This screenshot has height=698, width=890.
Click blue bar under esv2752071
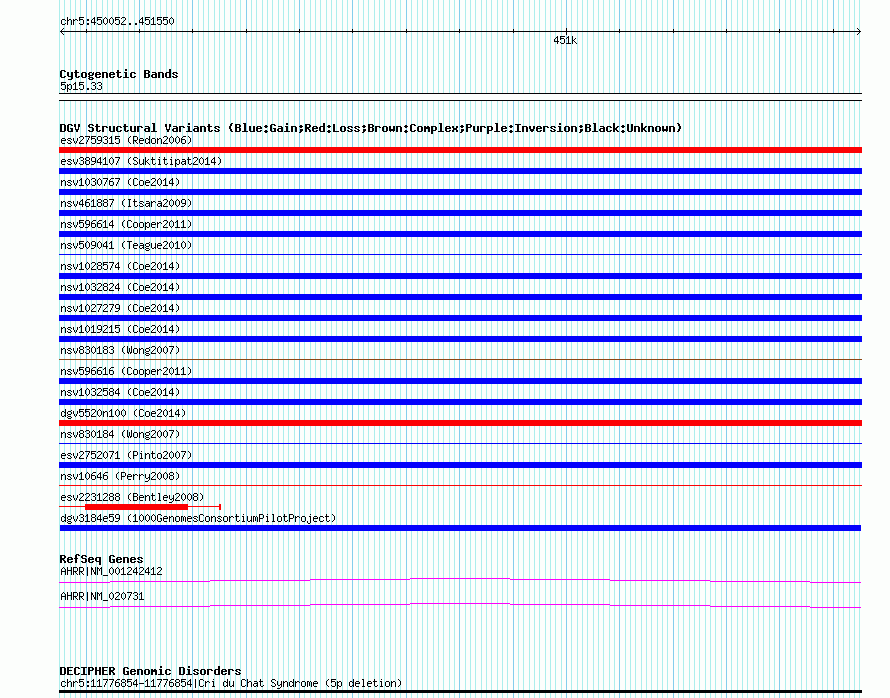tap(460, 465)
